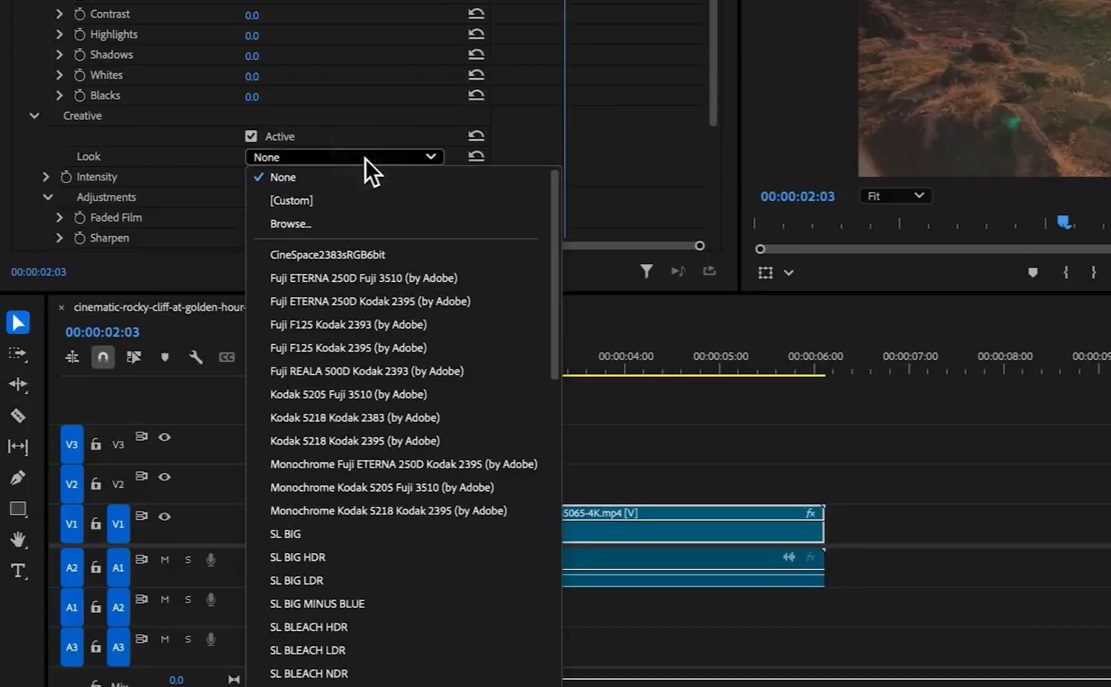This screenshot has width=1111, height=687.
Task: Toggle closed captions track button
Action: [x=227, y=357]
